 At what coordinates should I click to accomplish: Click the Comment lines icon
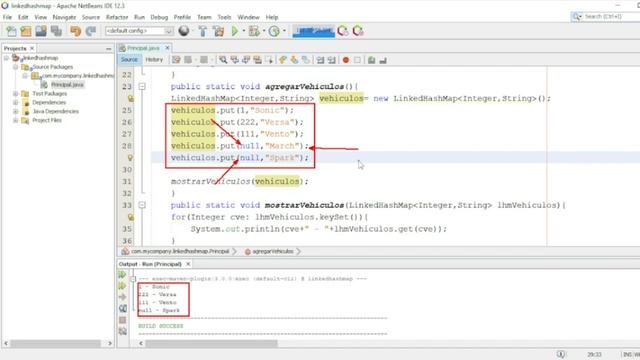(371, 60)
